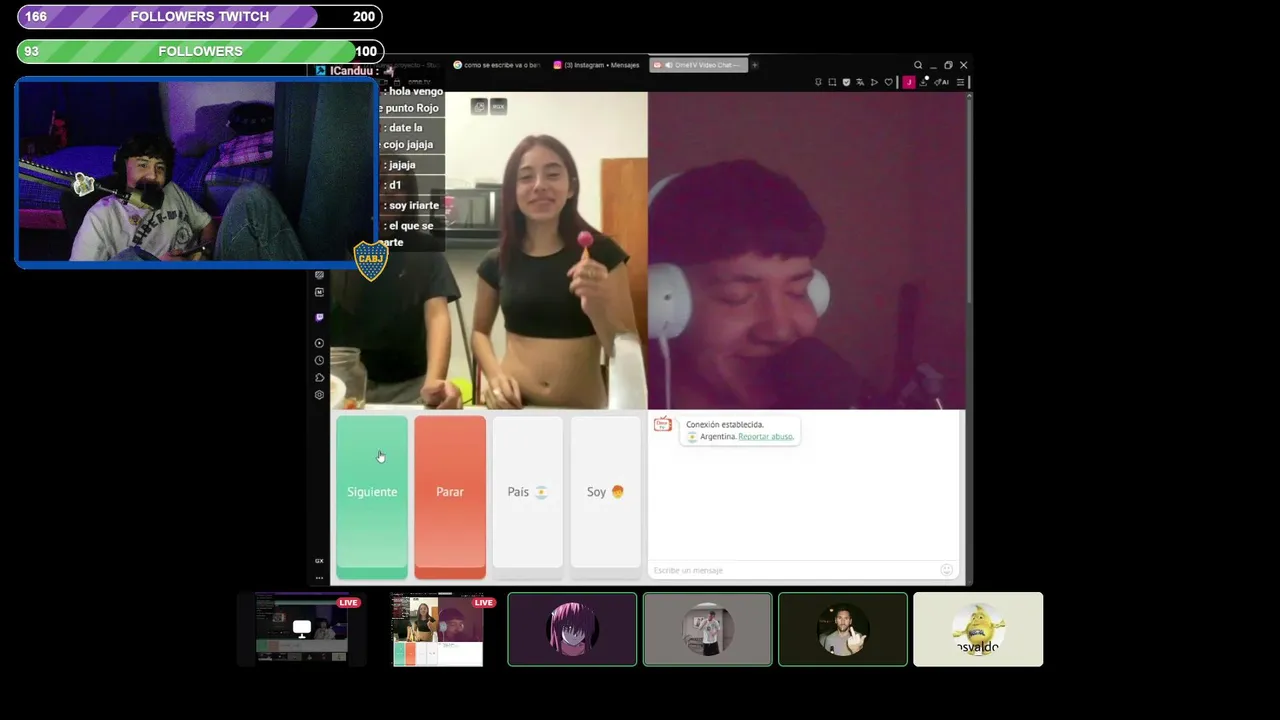Image resolution: width=1280 pixels, height=720 pixels.
Task: Open the three-dots sidebar more menu
Action: coord(319,577)
